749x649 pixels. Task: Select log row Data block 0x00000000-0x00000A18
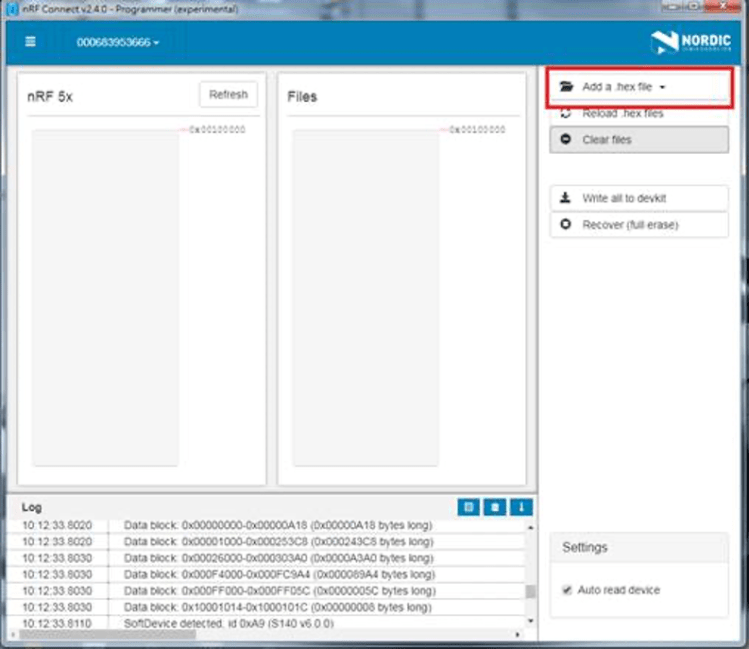coord(266,525)
